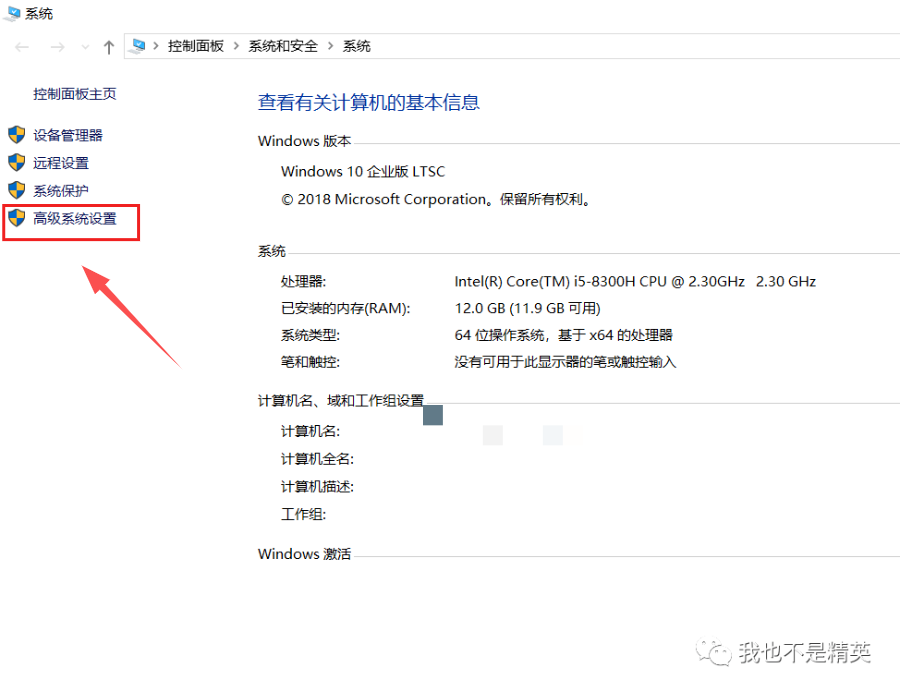Go back using the back arrow

(x=22, y=47)
